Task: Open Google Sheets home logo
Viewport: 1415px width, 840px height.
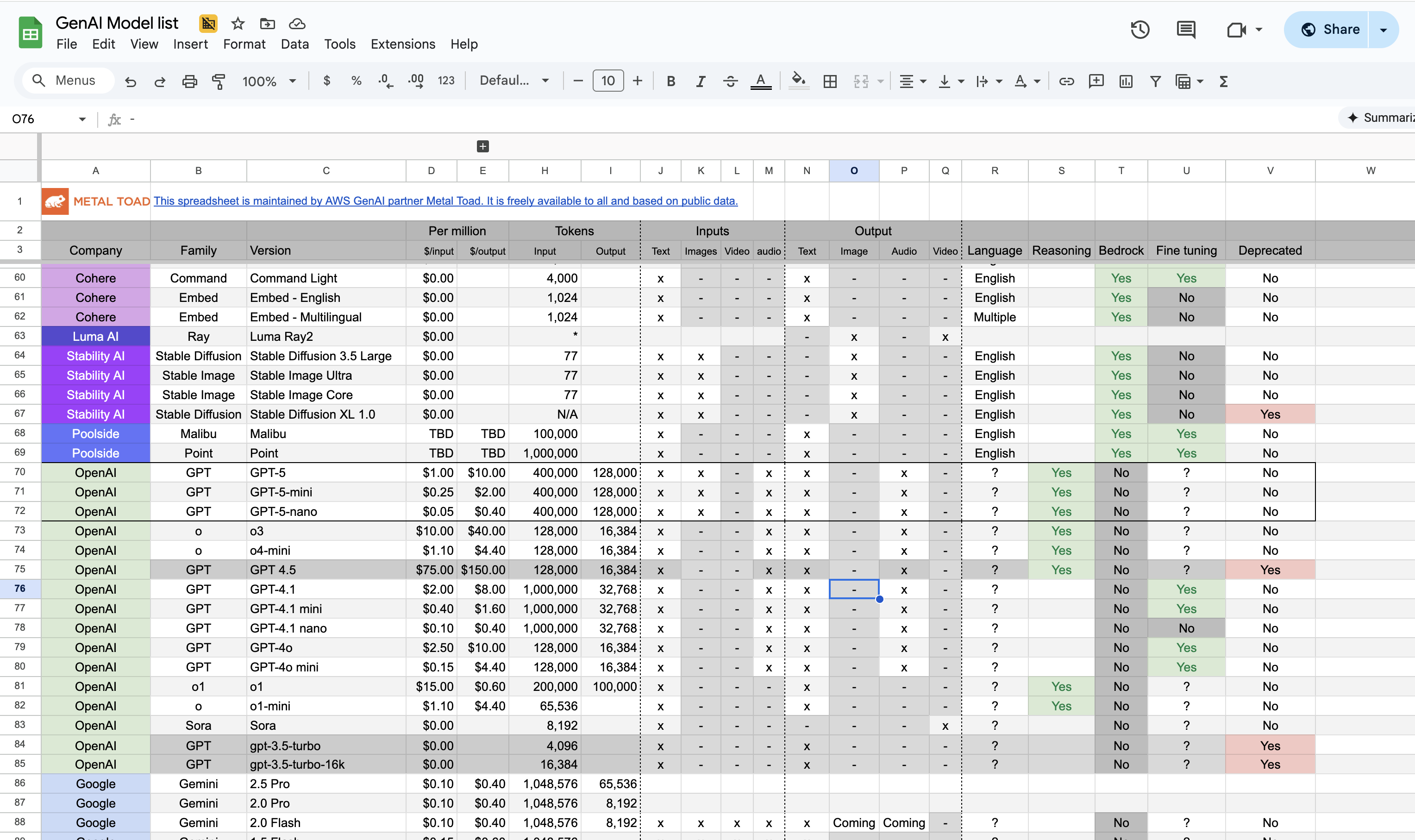Action: tap(31, 32)
